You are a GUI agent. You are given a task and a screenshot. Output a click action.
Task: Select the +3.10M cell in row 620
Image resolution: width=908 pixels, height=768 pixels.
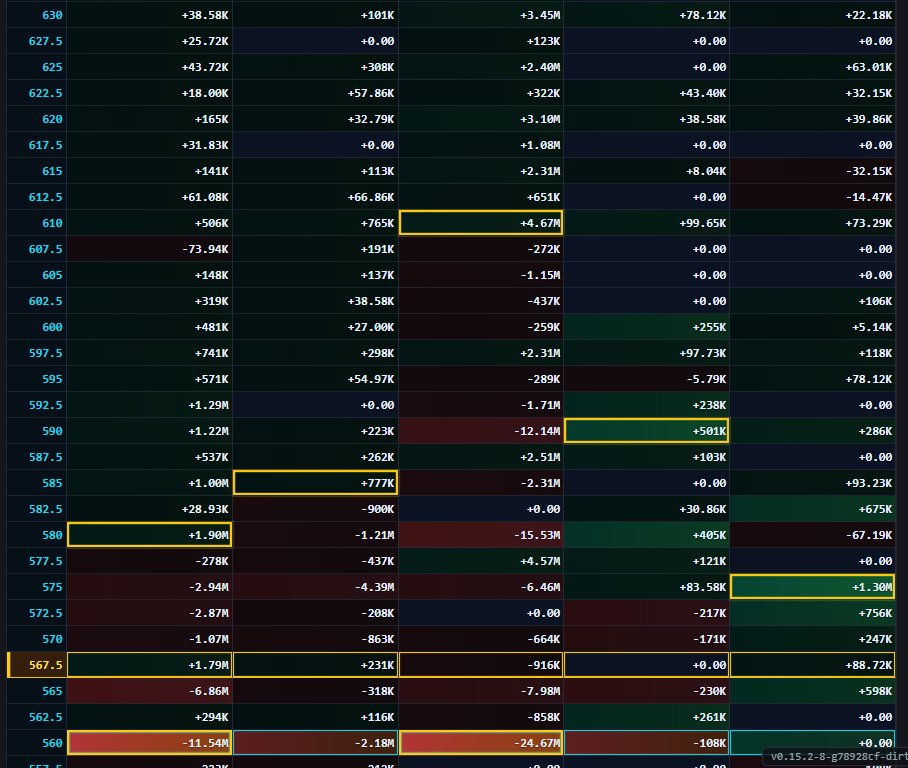coord(481,119)
